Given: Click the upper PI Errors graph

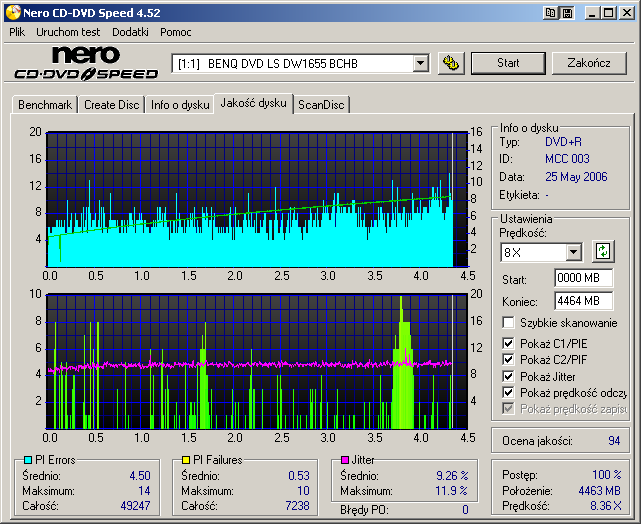Looking at the screenshot, I should pos(257,199).
